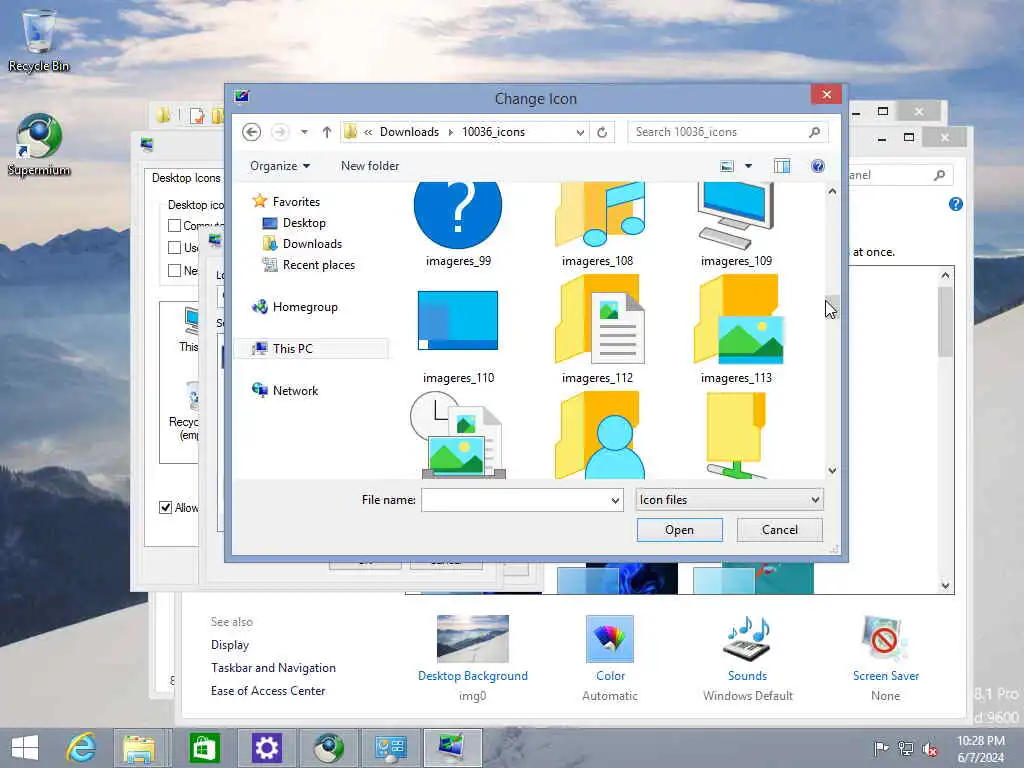
Task: Close the Change Icon dialog
Action: pos(826,95)
